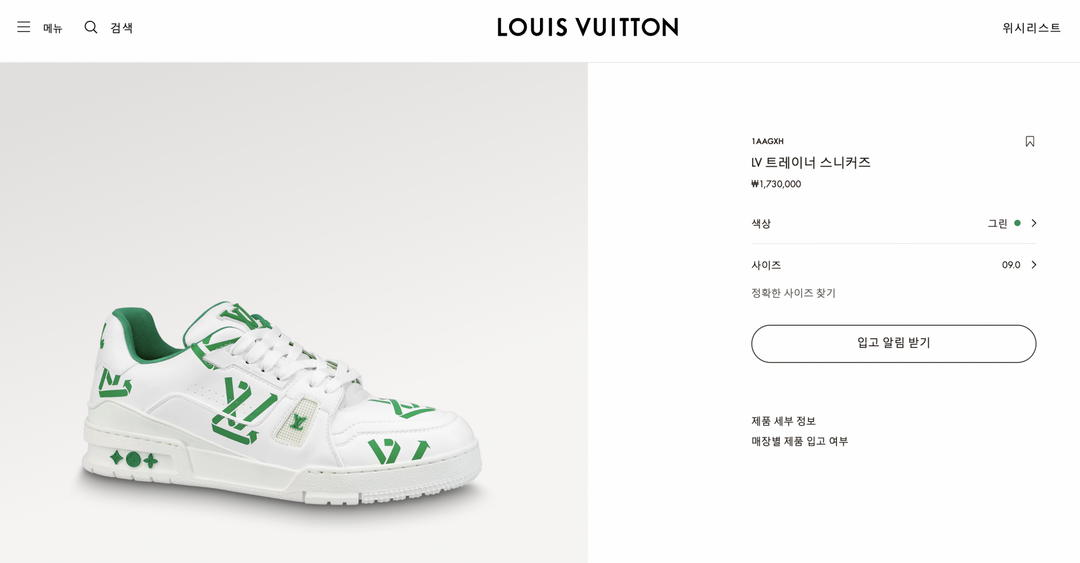Click the product code 1AAGXH
The height and width of the screenshot is (563, 1080).
pos(767,142)
